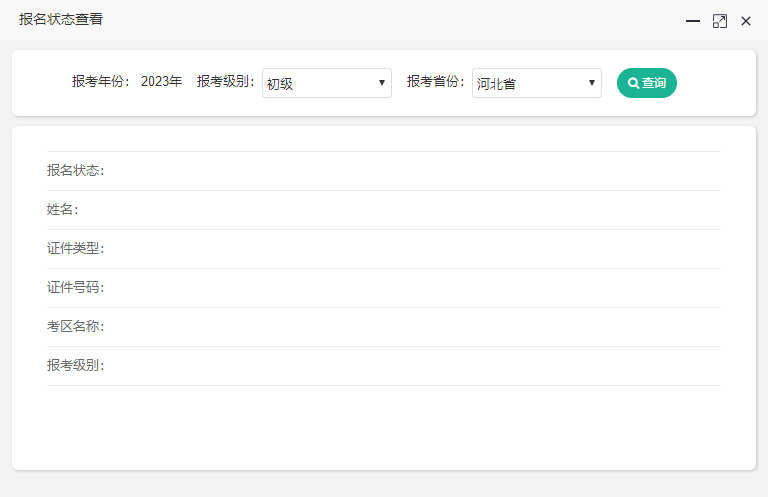This screenshot has height=497, width=768.
Task: Click the 报考年份 label
Action: (101, 82)
